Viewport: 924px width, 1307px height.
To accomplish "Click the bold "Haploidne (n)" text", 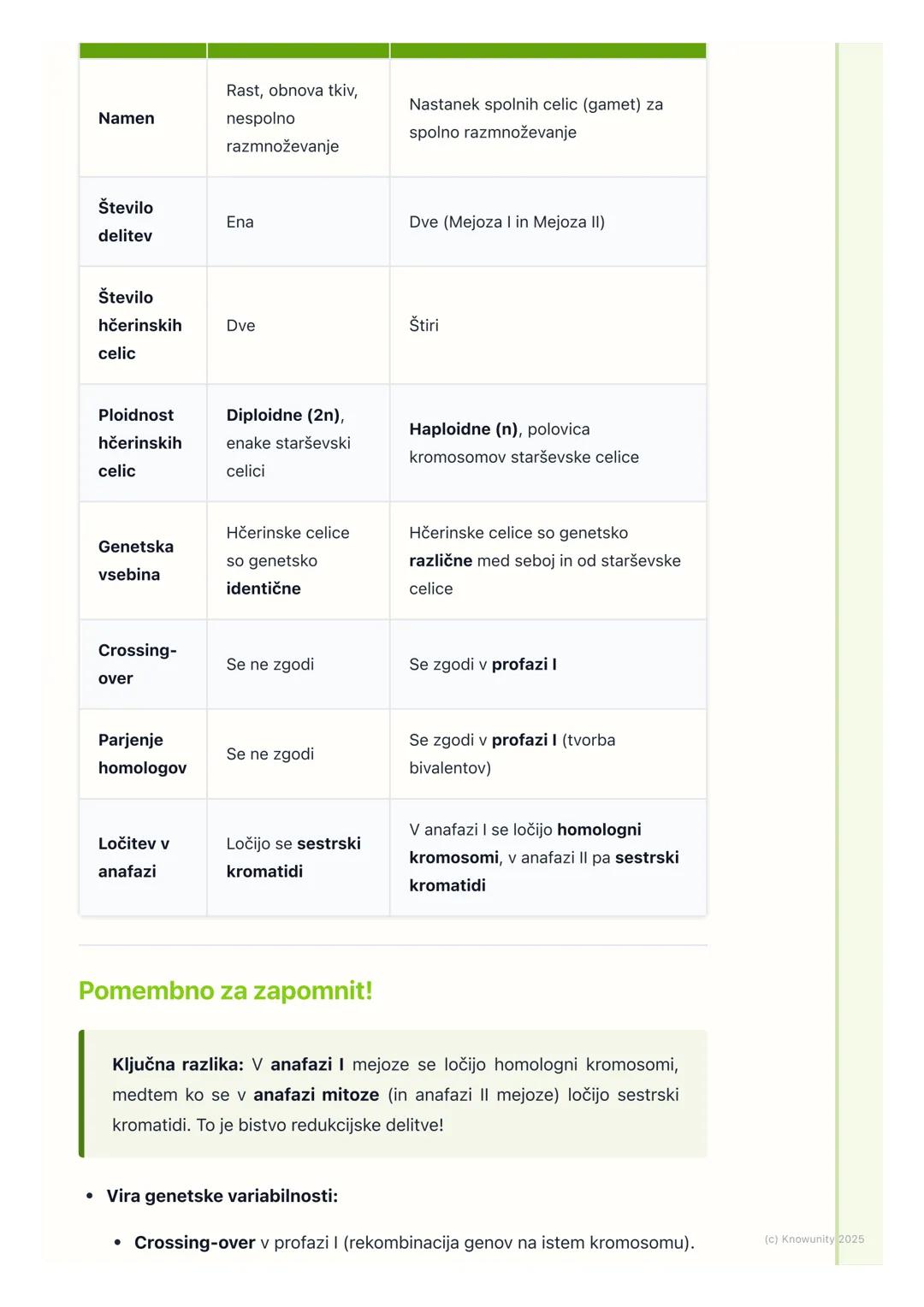I will tap(463, 429).
